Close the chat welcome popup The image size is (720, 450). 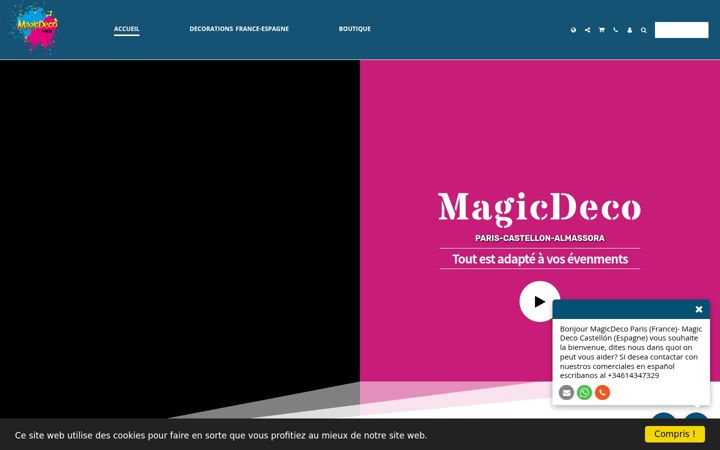tap(699, 309)
